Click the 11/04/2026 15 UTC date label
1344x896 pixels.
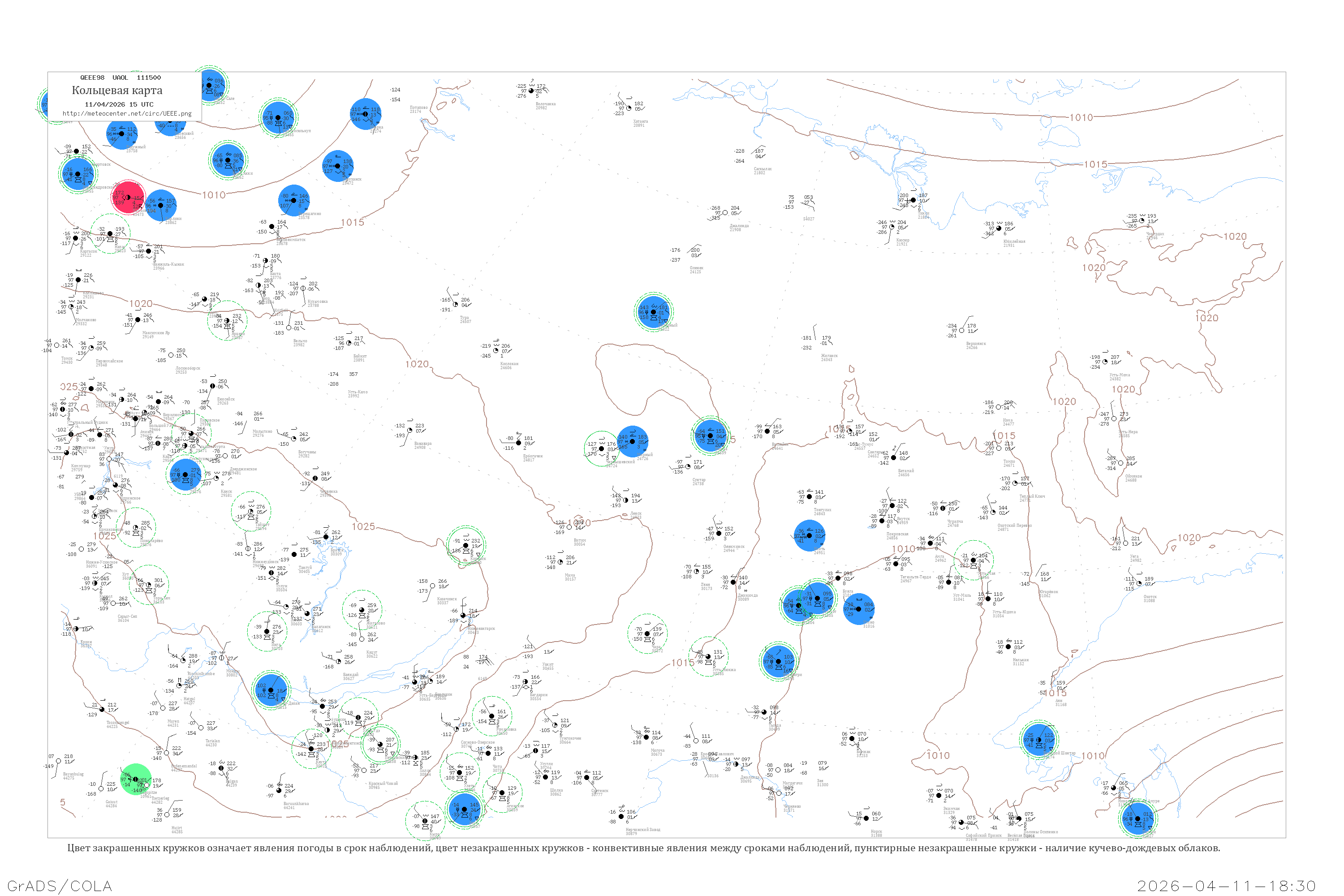tap(119, 104)
